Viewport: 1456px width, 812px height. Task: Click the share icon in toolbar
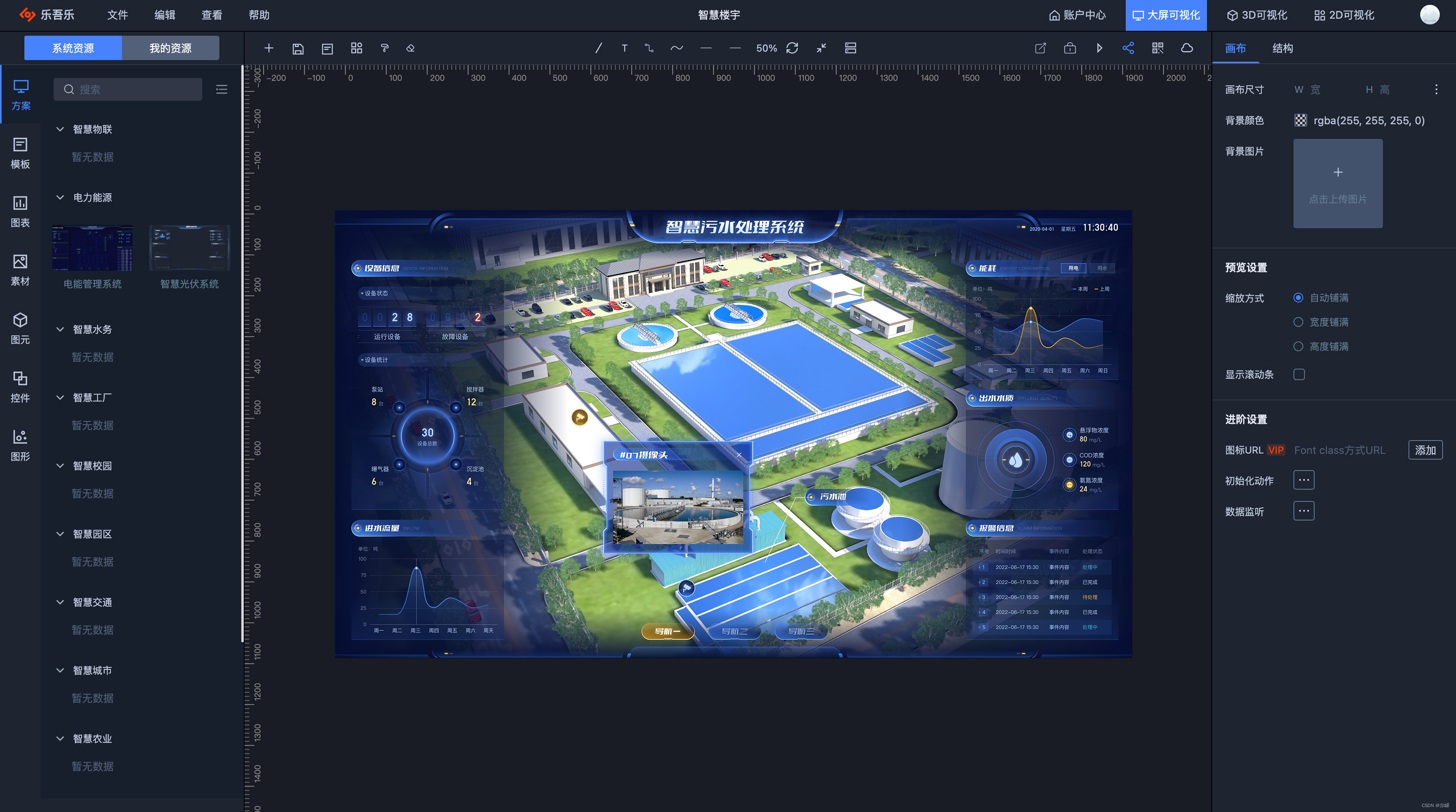(1128, 49)
